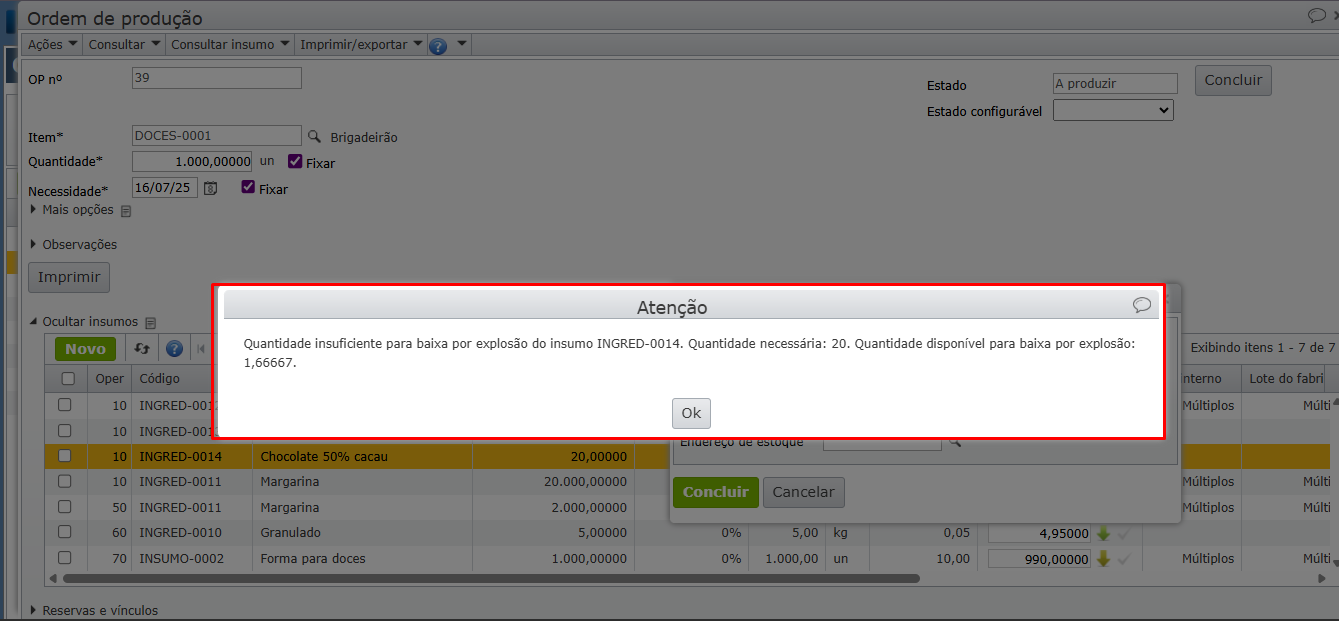This screenshot has height=621, width=1339.
Task: Click the Necessidade date field
Action: pyautogui.click(x=165, y=187)
